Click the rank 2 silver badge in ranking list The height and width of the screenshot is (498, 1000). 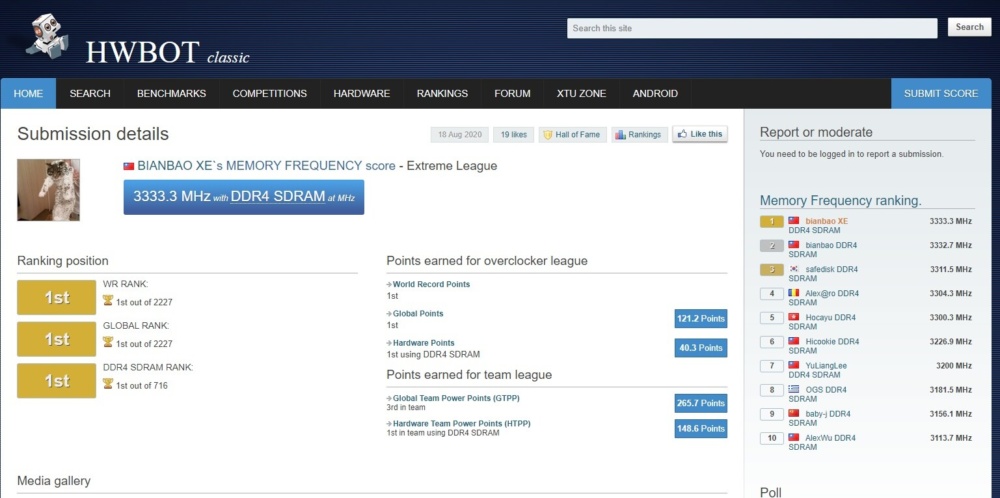click(772, 245)
